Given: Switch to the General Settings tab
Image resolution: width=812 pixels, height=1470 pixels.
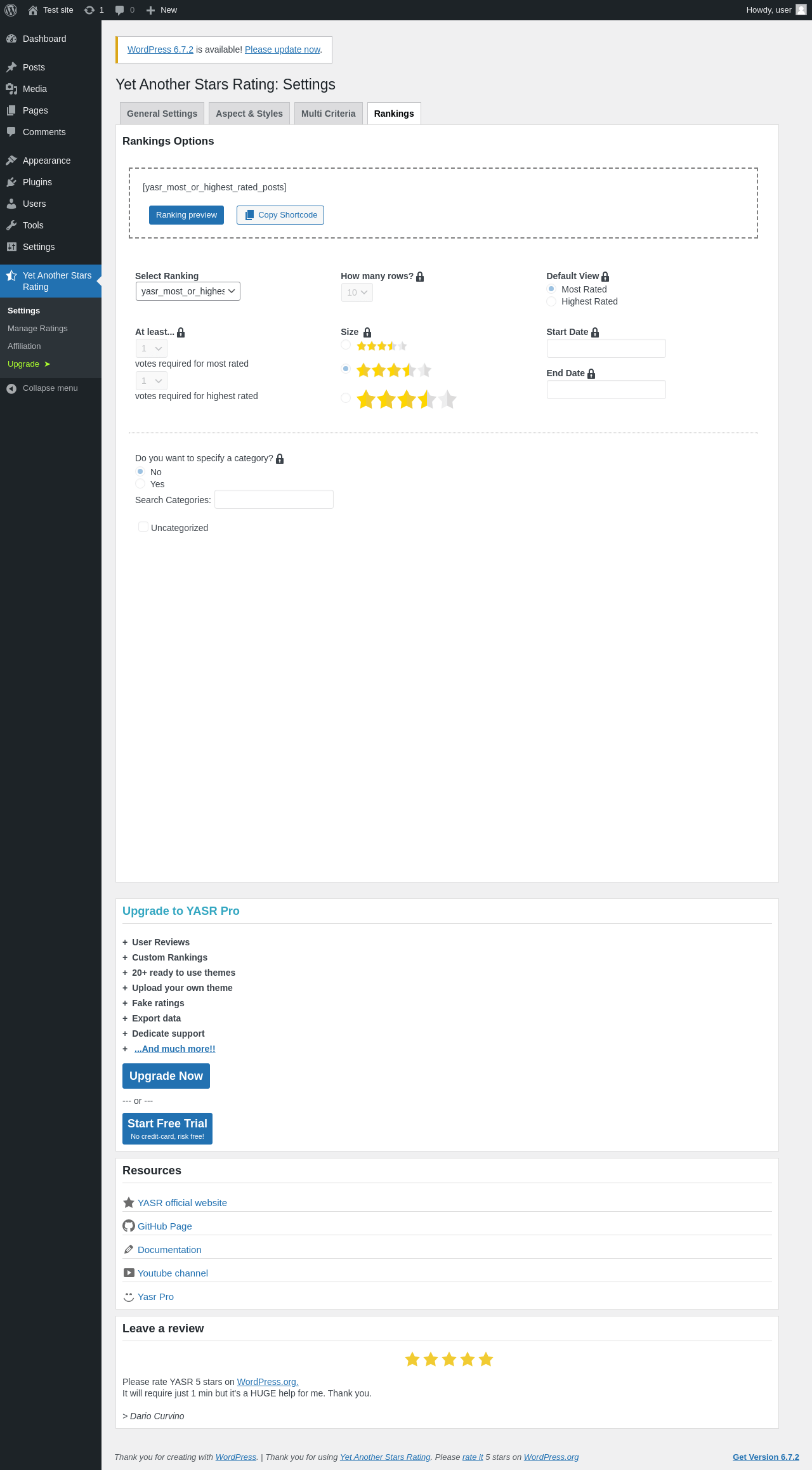Looking at the screenshot, I should tap(162, 114).
